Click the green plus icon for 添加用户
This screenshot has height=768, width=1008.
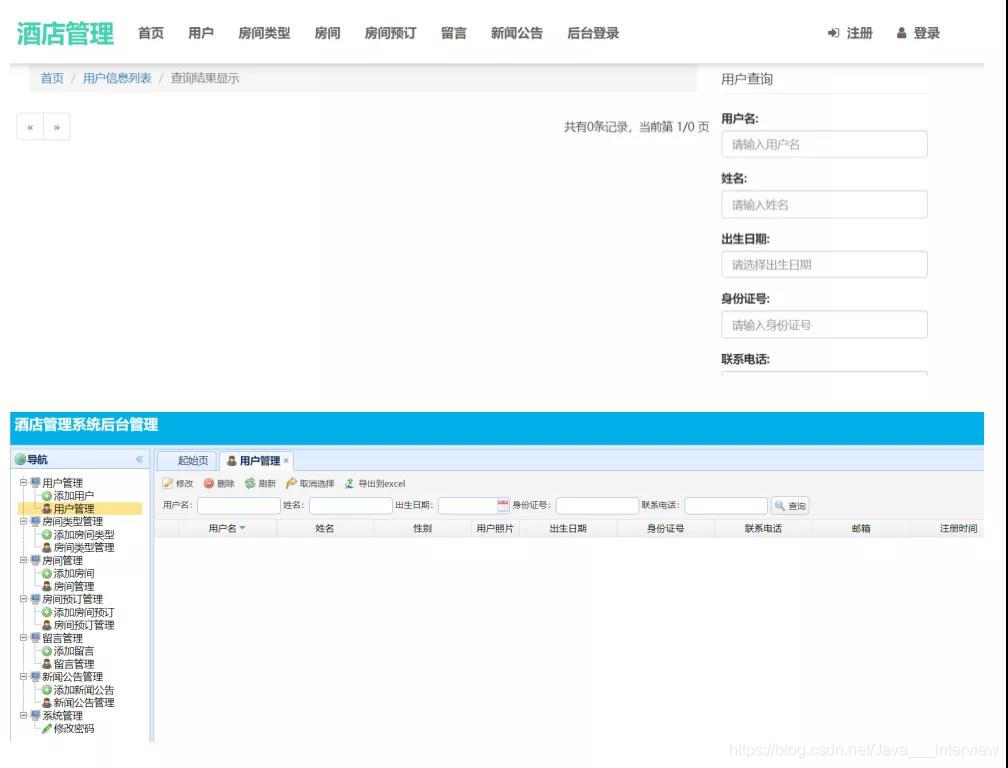click(47, 496)
